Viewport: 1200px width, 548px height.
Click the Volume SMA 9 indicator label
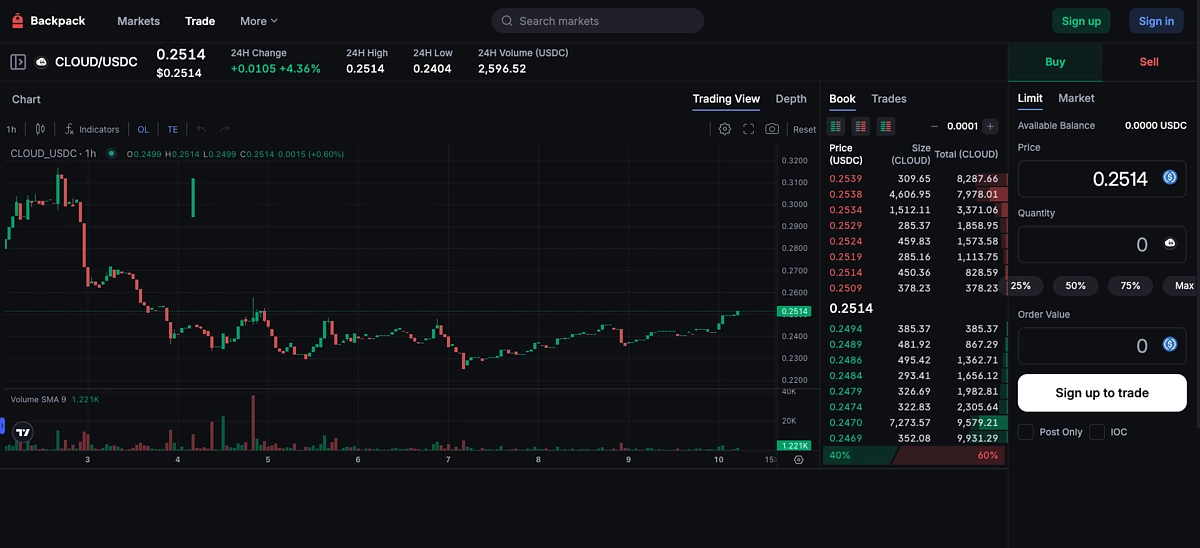39,400
